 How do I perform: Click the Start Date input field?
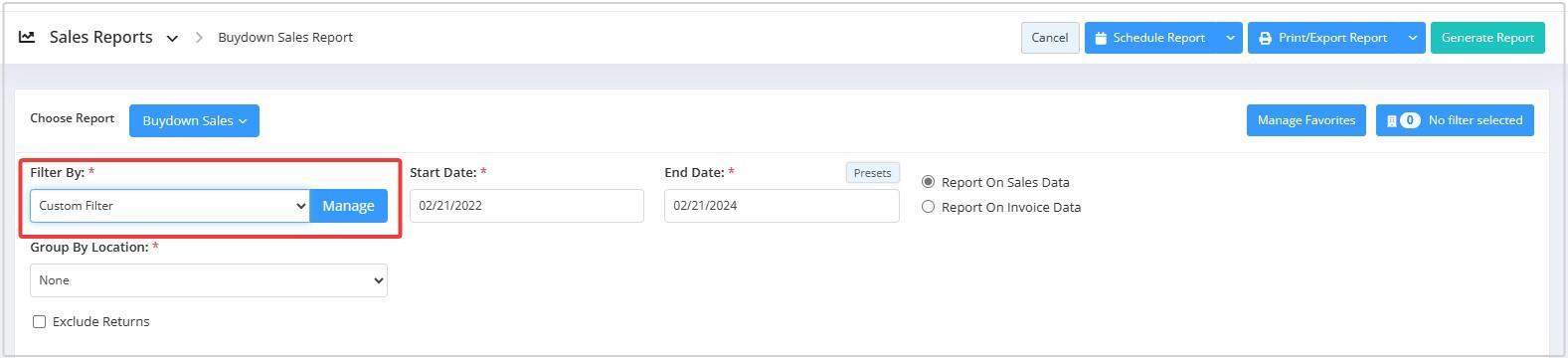[x=527, y=206]
